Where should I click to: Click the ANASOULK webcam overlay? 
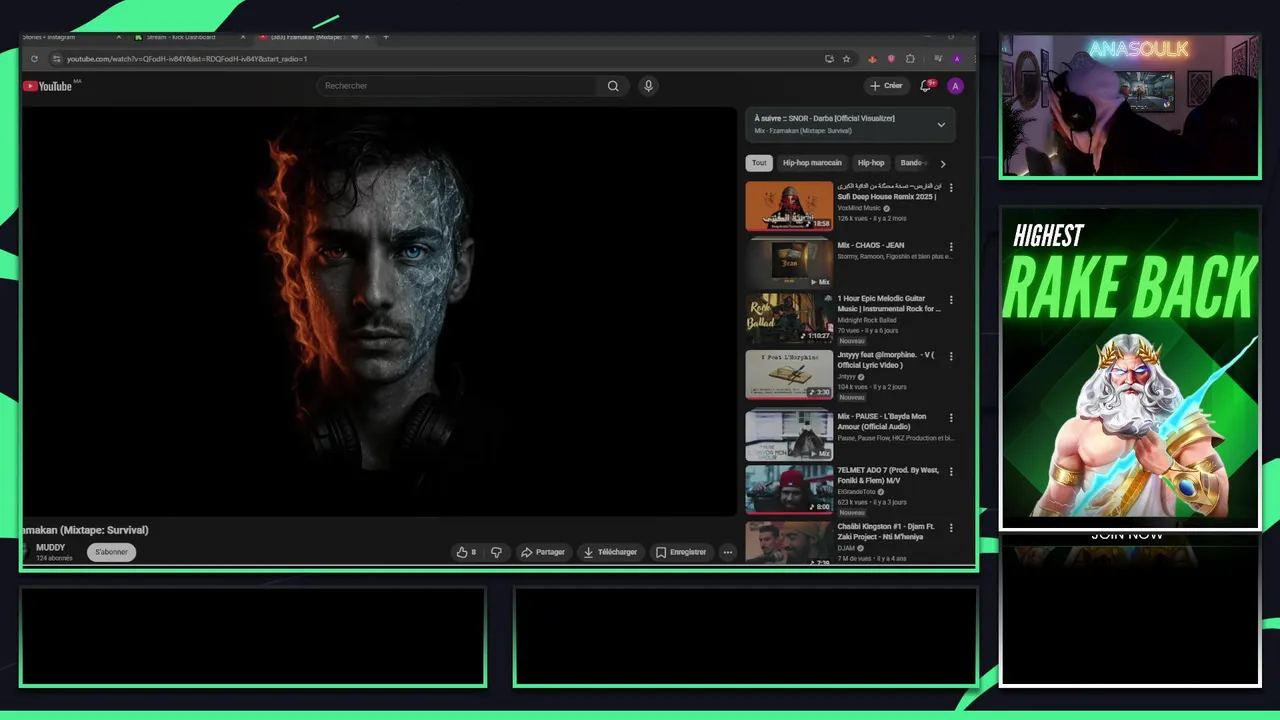click(1130, 106)
